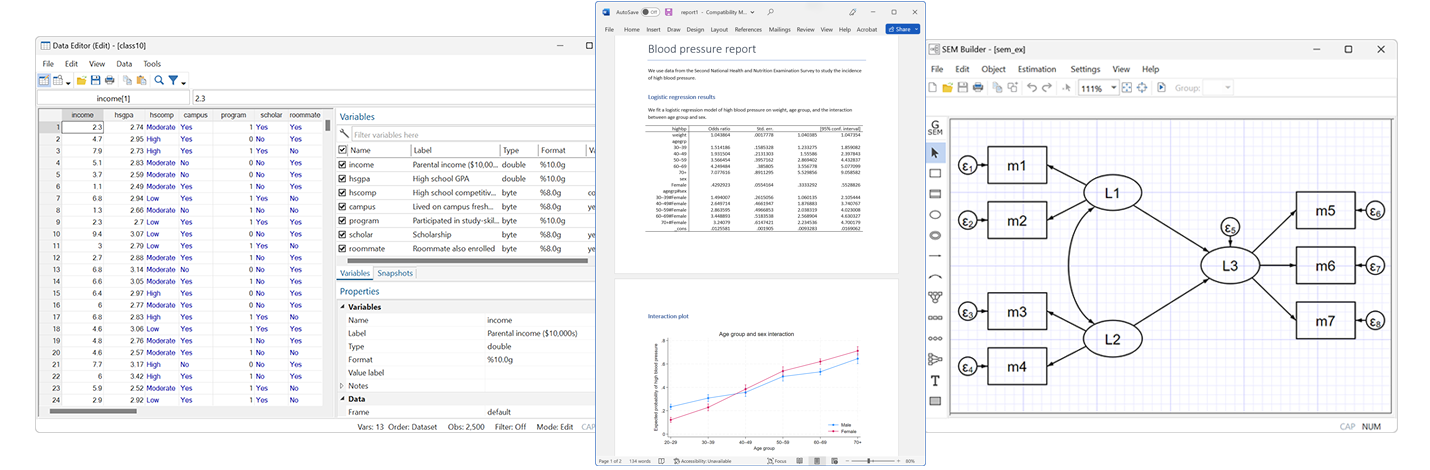
Task: Select the add covariance curved path tool
Action: point(935,276)
